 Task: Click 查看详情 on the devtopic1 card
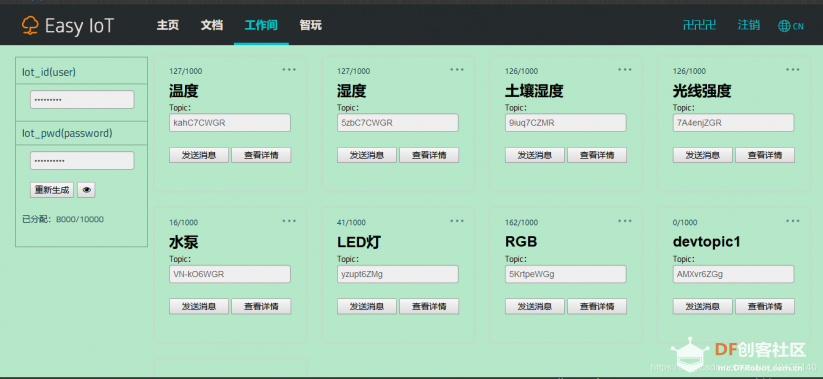pos(765,307)
